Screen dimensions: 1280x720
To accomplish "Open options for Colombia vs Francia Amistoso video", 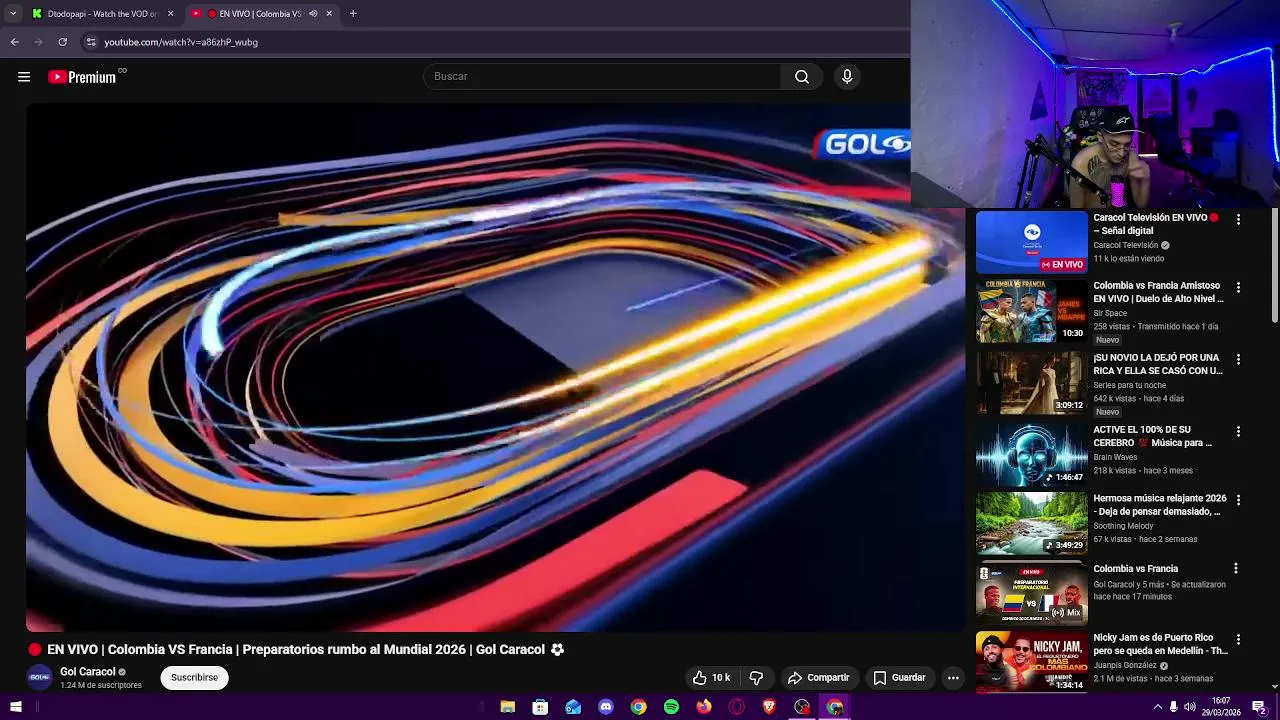I will click(1238, 287).
